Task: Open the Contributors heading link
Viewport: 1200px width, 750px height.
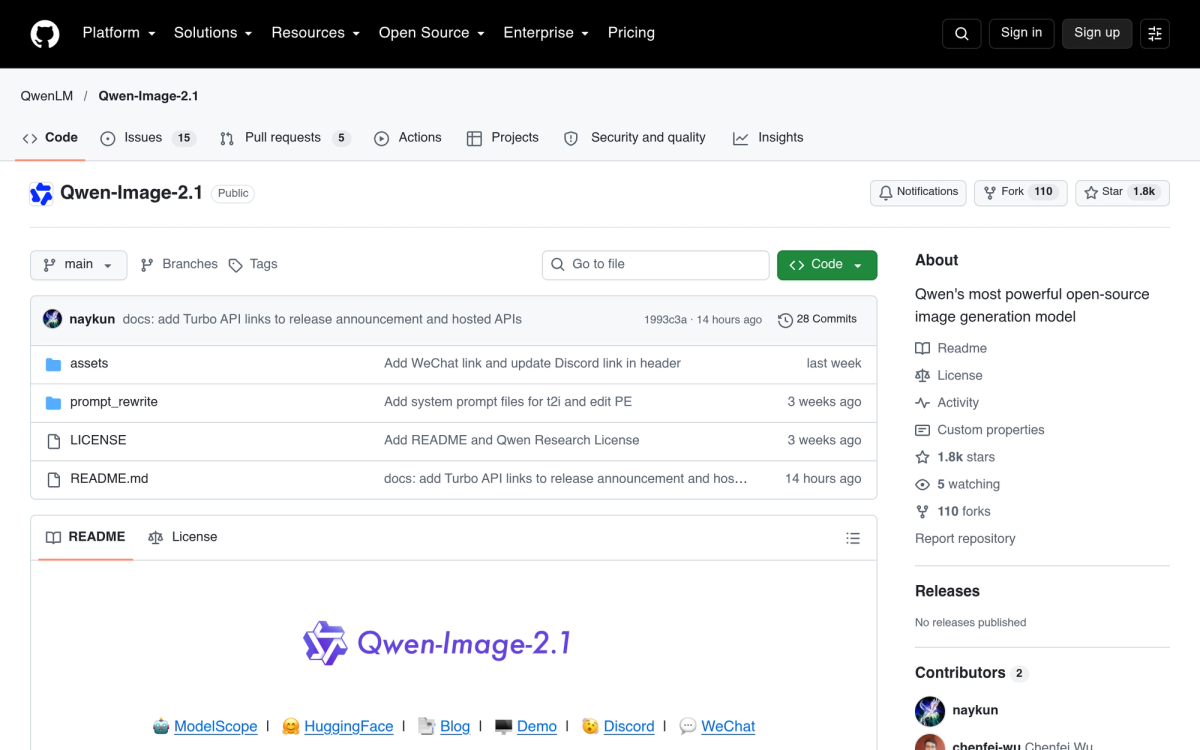Action: [960, 673]
